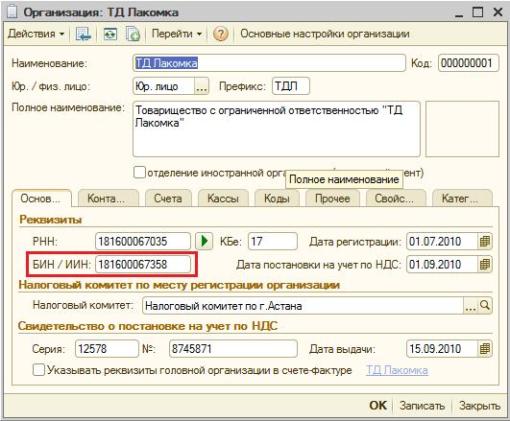
Task: Open calendar for Дата регистрации
Action: (x=485, y=241)
